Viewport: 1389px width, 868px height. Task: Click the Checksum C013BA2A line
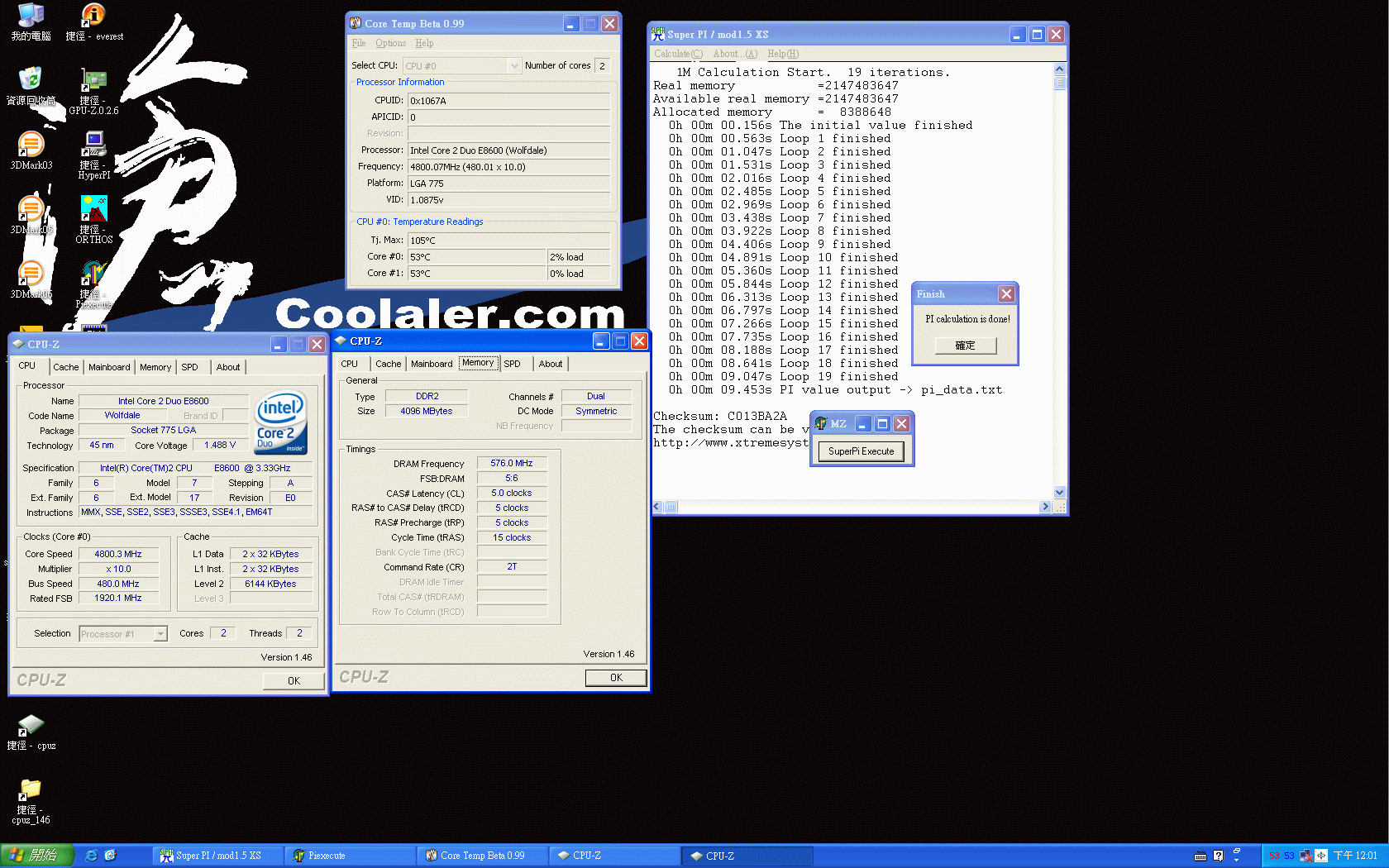pyautogui.click(x=720, y=417)
